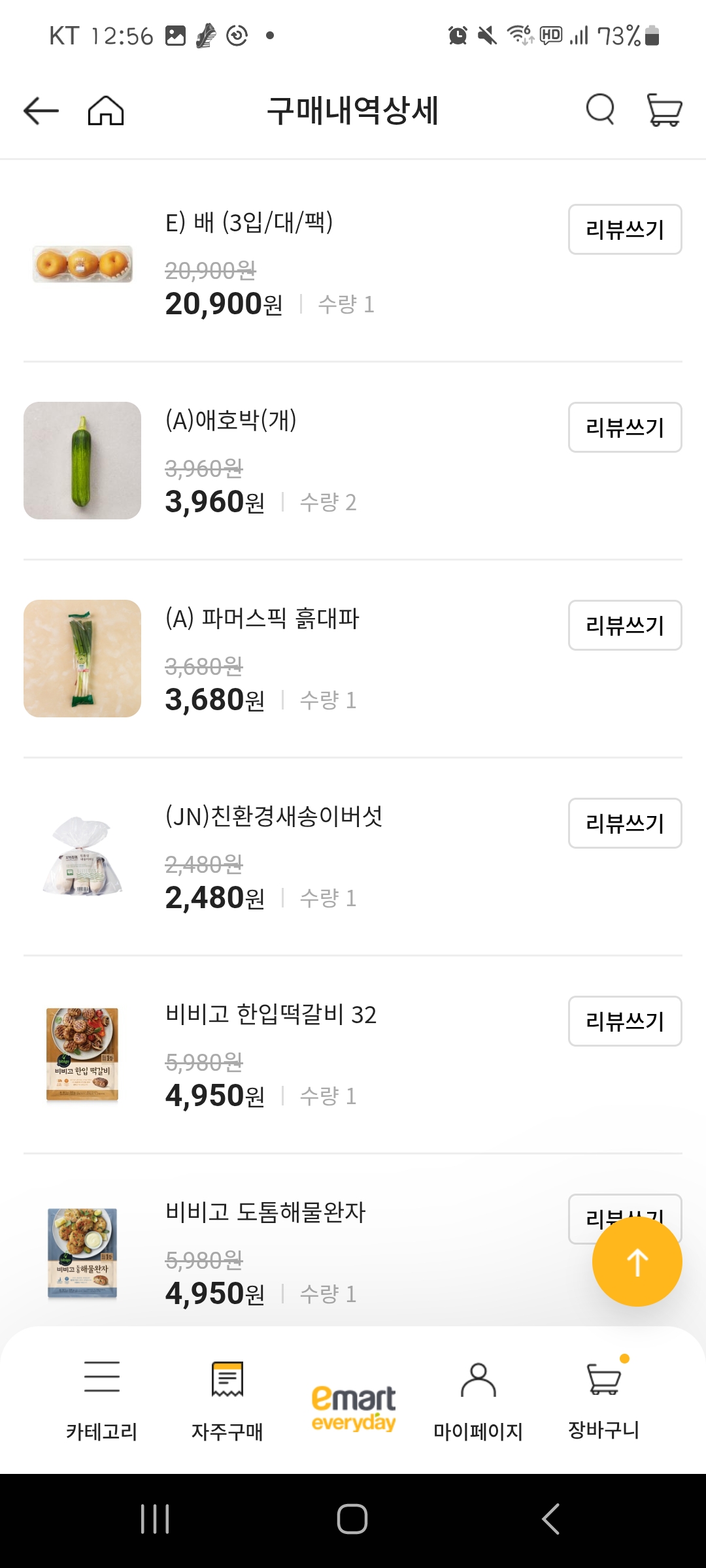
Task: View 비비고 도톰해물완자 product image
Action: pyautogui.click(x=82, y=1252)
